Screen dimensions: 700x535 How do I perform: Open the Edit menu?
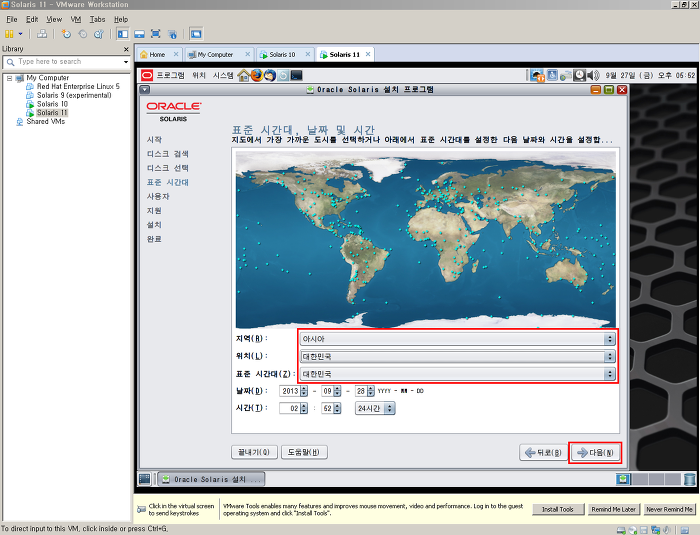(32, 19)
